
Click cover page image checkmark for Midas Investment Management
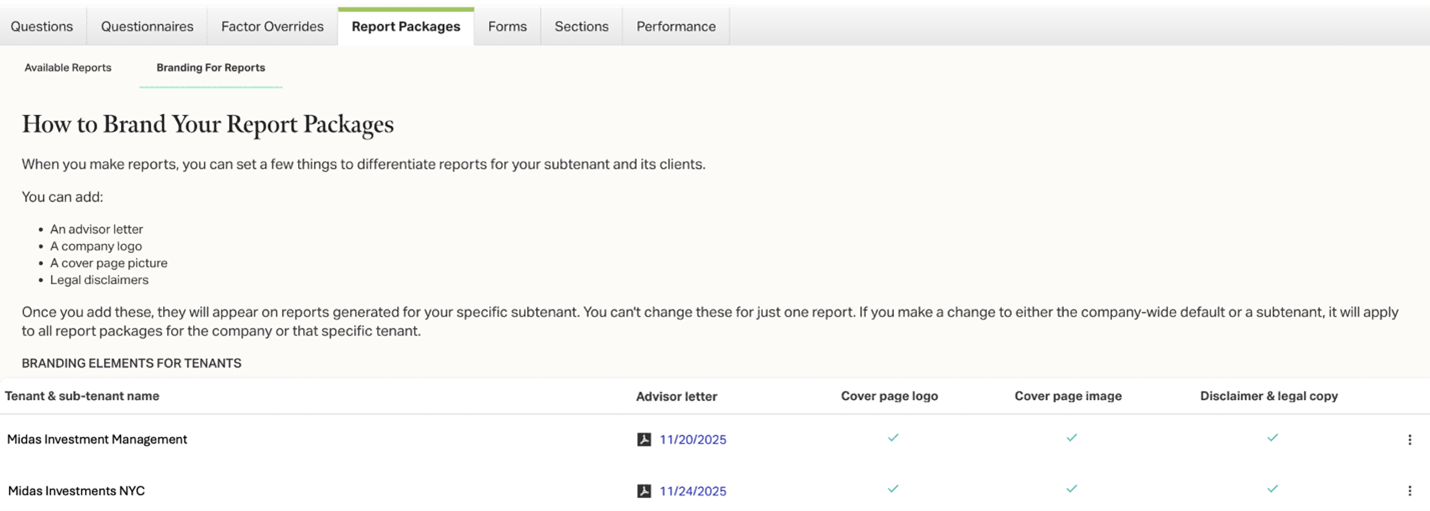click(x=1071, y=438)
